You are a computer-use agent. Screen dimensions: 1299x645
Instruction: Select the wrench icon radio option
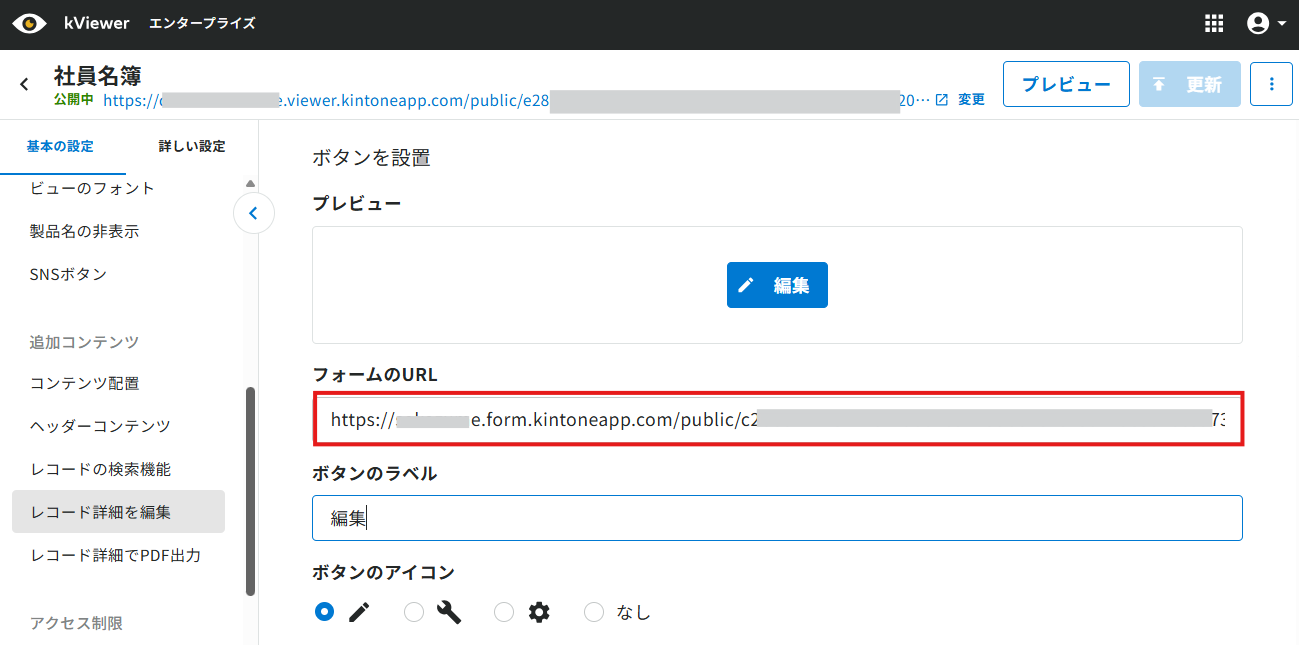414,612
